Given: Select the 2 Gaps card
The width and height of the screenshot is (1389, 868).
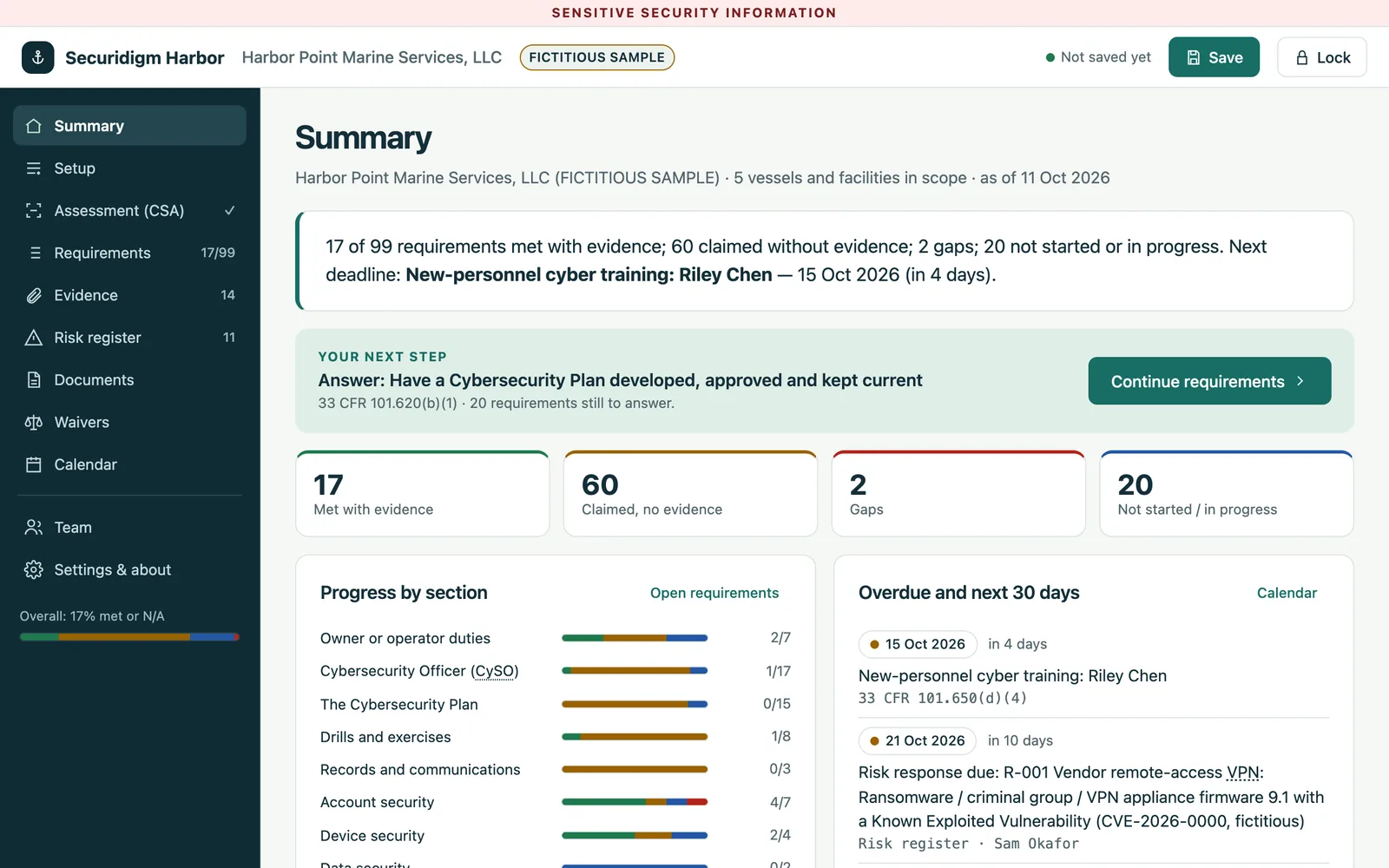Looking at the screenshot, I should (x=958, y=494).
